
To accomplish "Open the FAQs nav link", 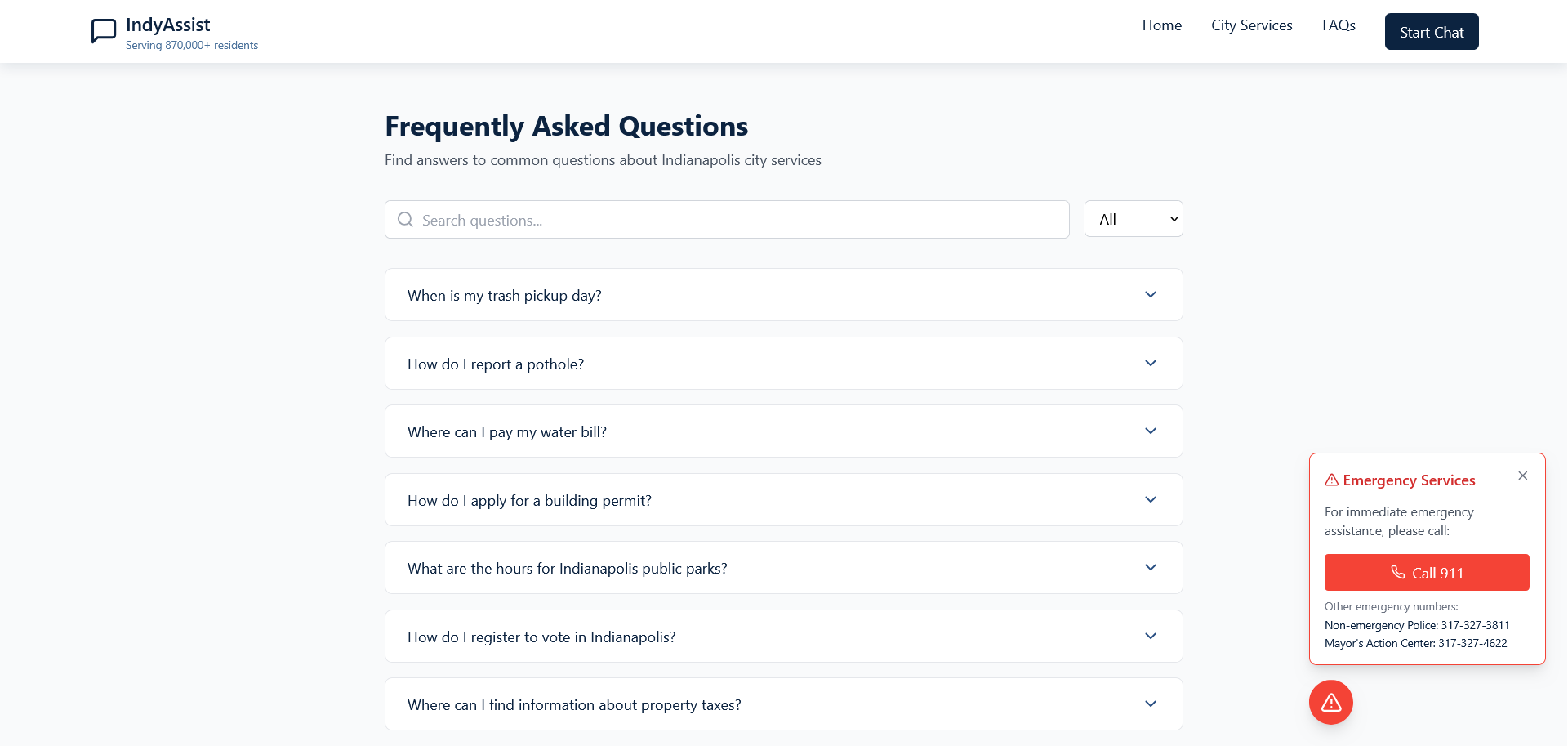I will pos(1339,25).
